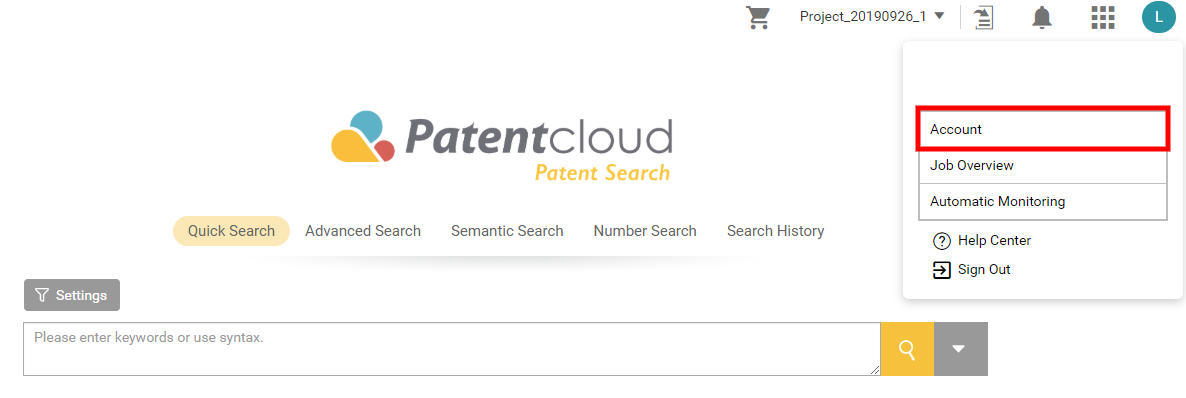Expand the search options dropdown arrow
Image resolution: width=1186 pixels, height=398 pixels.
(x=961, y=349)
